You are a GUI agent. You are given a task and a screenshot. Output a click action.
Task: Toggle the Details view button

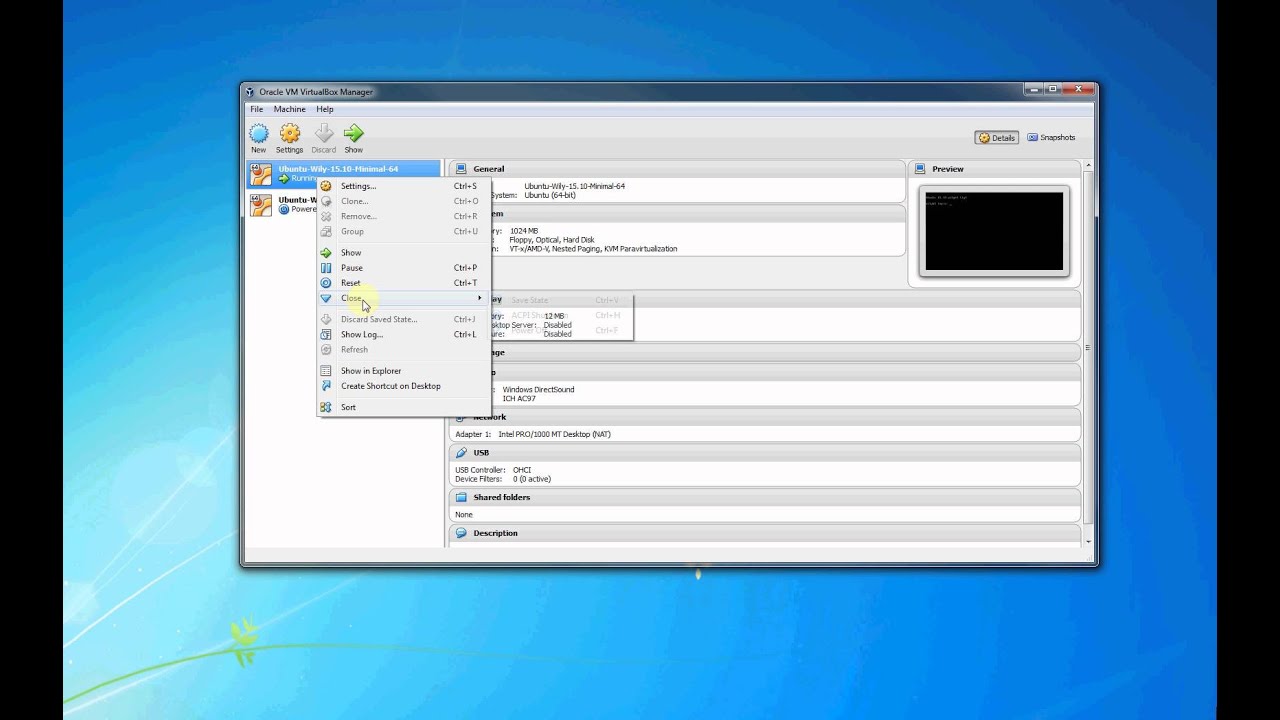[996, 138]
